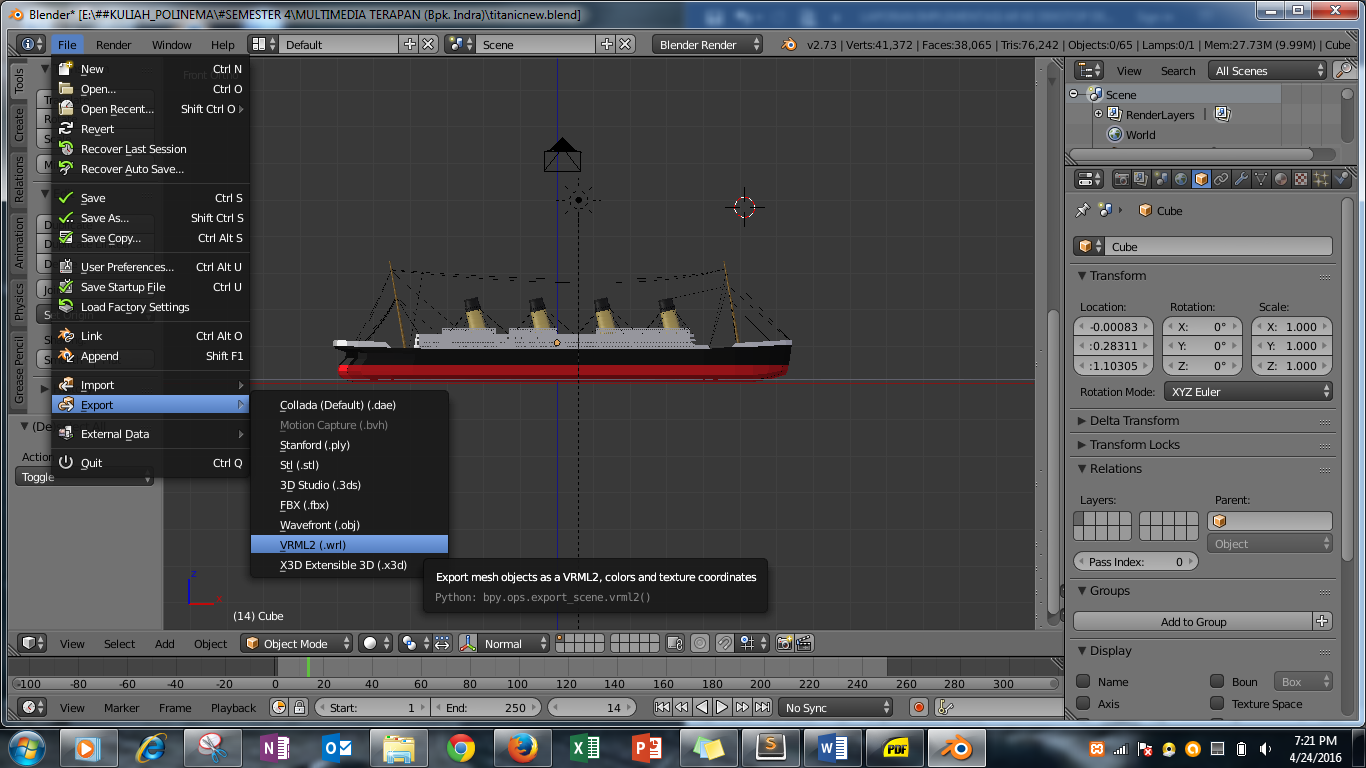Jump to the end frame in timeline
This screenshot has width=1366, height=768.
(762, 707)
